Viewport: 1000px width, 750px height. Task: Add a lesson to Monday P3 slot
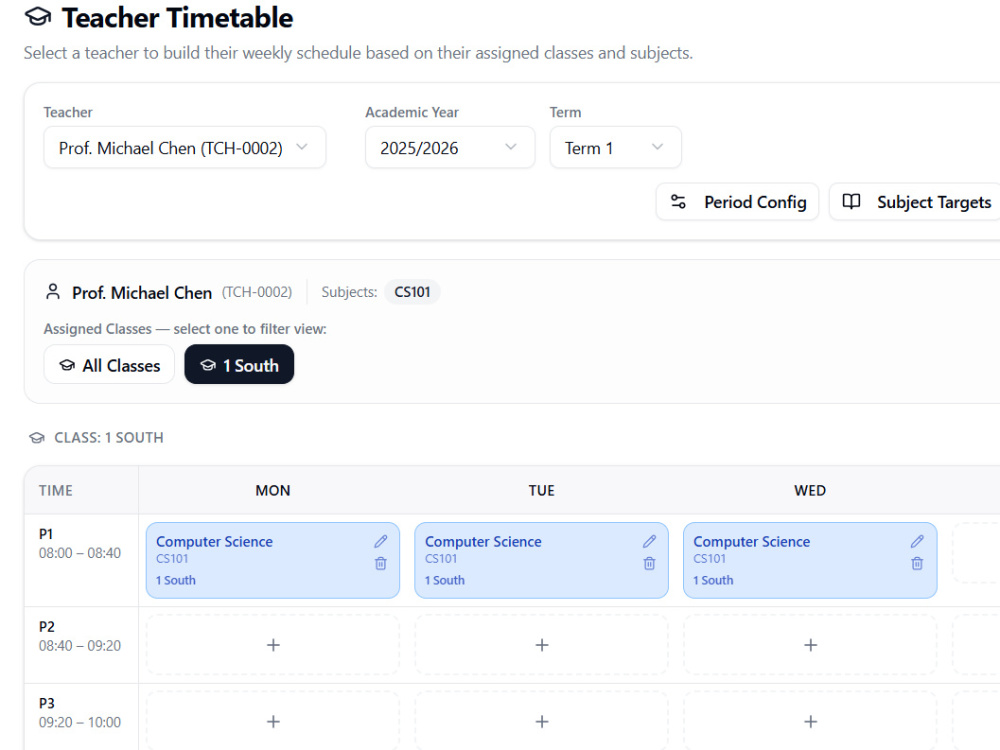pos(273,721)
